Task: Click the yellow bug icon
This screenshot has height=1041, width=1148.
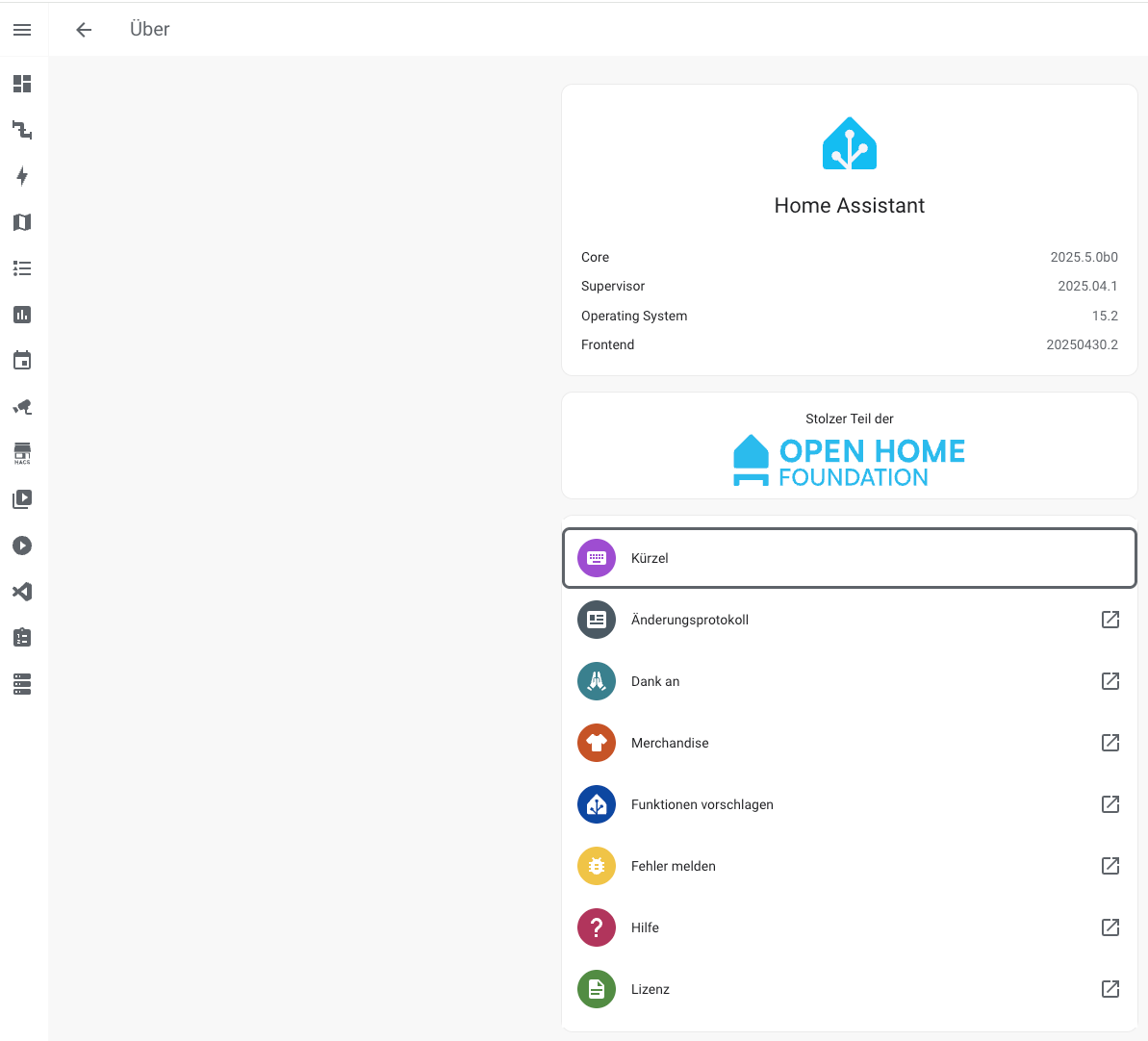Action: point(597,865)
